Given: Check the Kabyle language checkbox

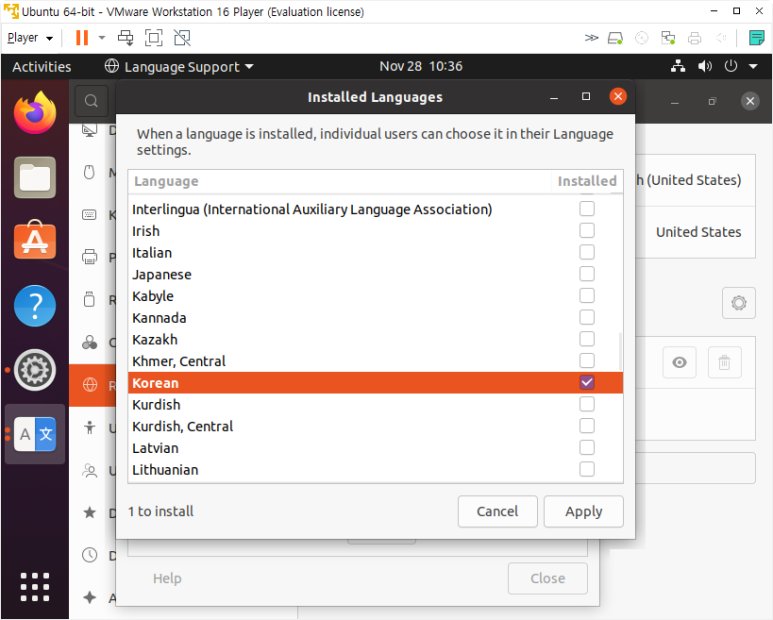Looking at the screenshot, I should pyautogui.click(x=587, y=295).
